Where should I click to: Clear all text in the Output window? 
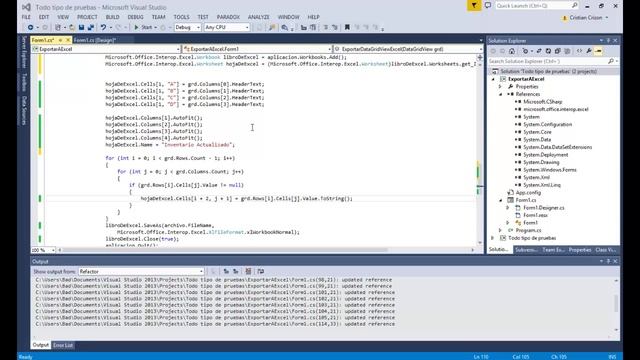tap(248, 271)
